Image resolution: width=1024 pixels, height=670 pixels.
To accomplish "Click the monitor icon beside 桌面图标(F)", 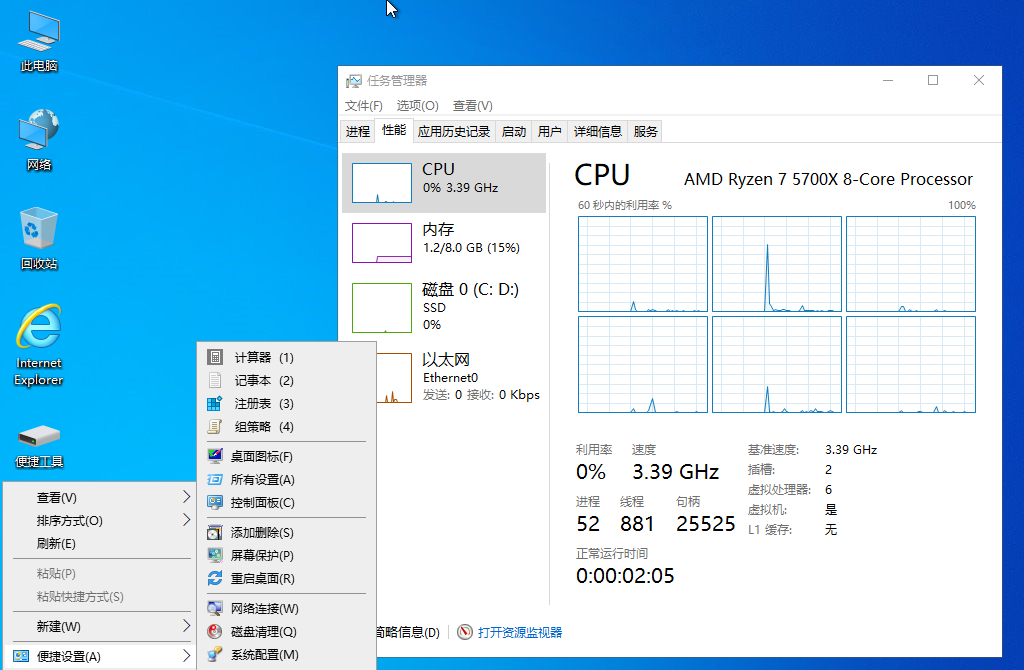I will (215, 456).
